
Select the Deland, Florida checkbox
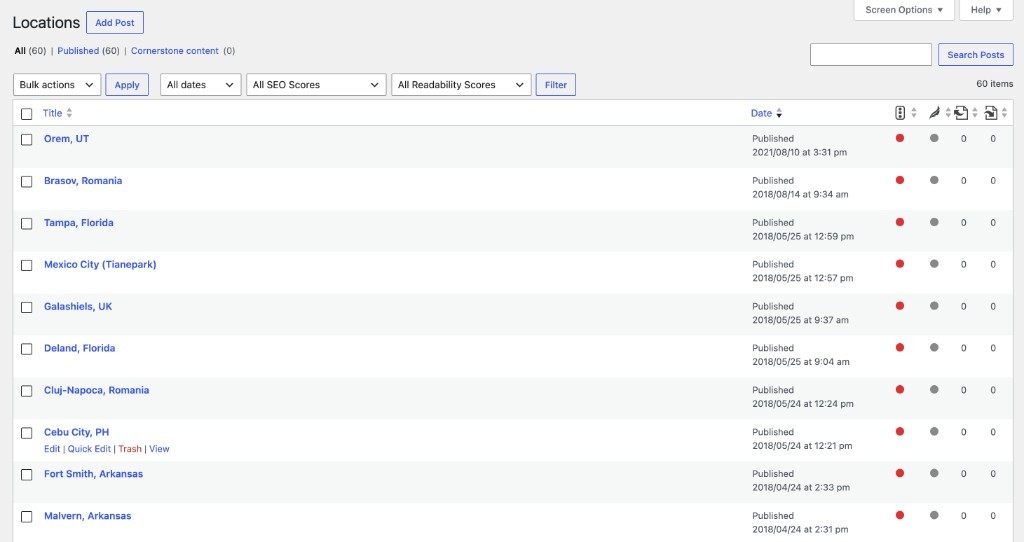tap(27, 349)
